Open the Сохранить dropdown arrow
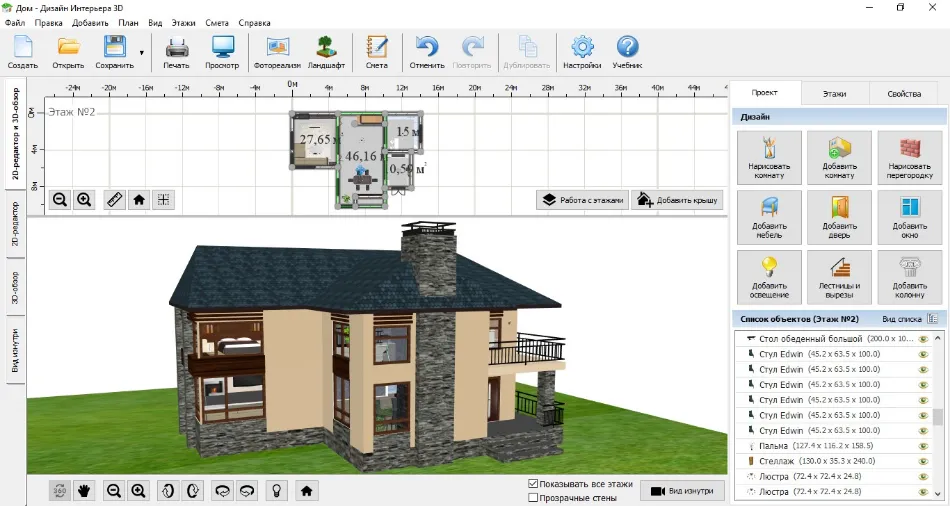Image resolution: width=950 pixels, height=506 pixels. click(141, 52)
